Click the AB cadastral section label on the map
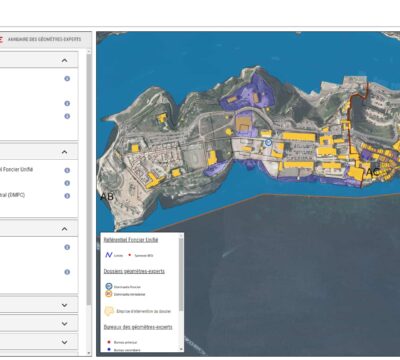This screenshot has height=360, width=400. click(x=107, y=197)
